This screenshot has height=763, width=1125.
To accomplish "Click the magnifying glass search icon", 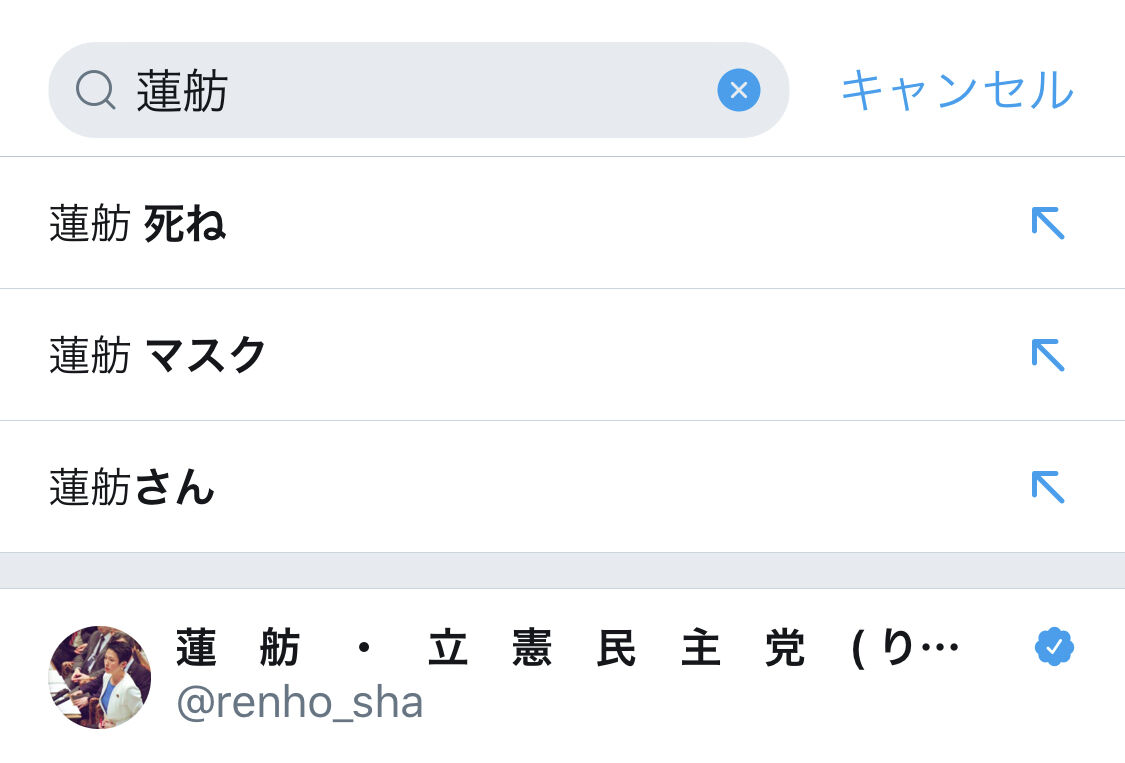I will pyautogui.click(x=96, y=90).
